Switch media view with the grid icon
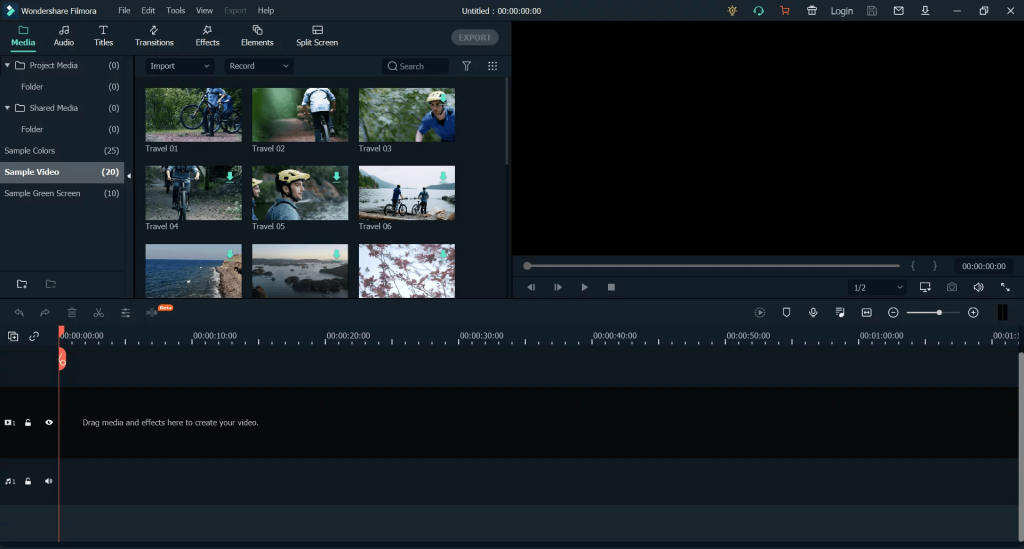The height and width of the screenshot is (549, 1024). coord(492,66)
